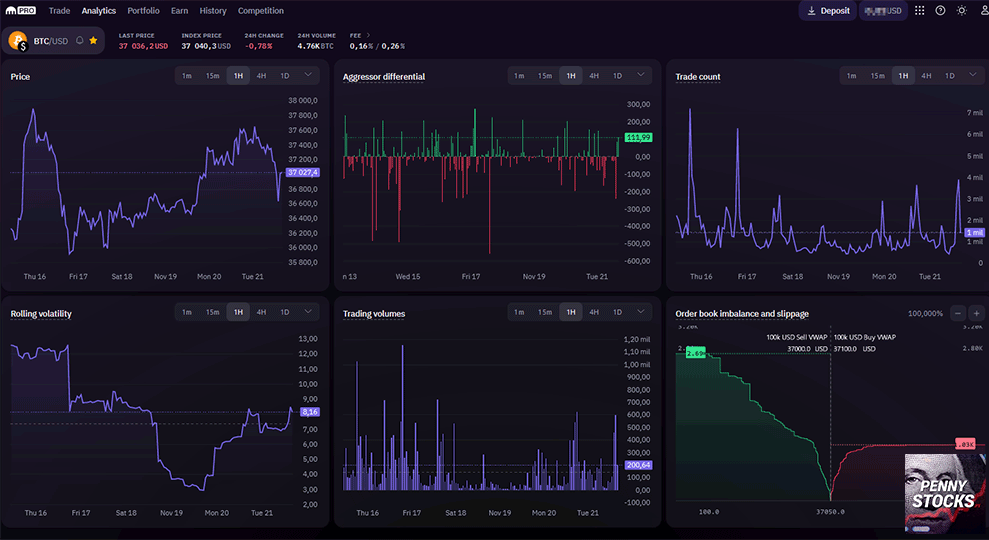
Task: Toggle the BTC/USD price alert bell
Action: click(80, 41)
